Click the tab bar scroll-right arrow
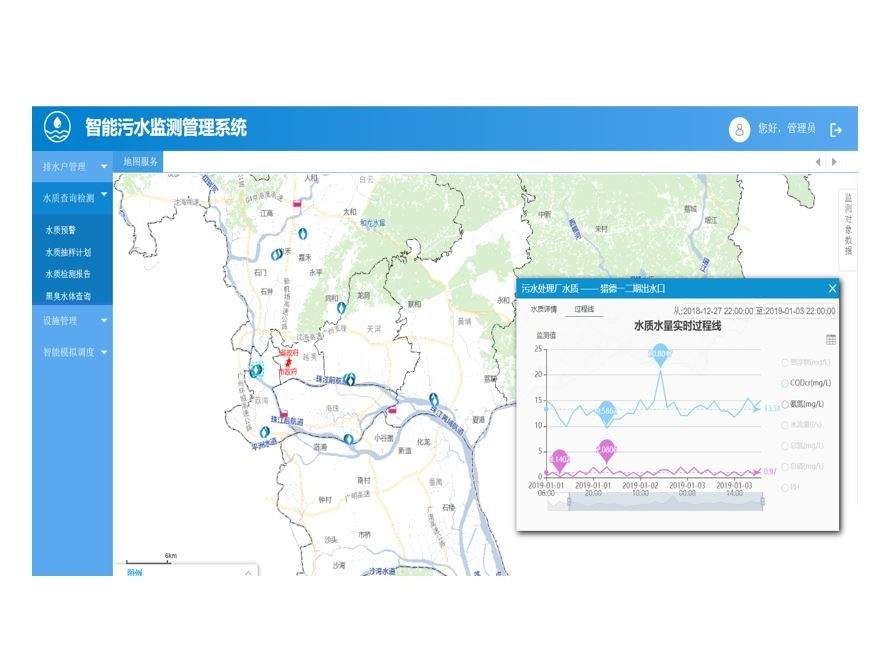895x671 pixels. point(834,162)
